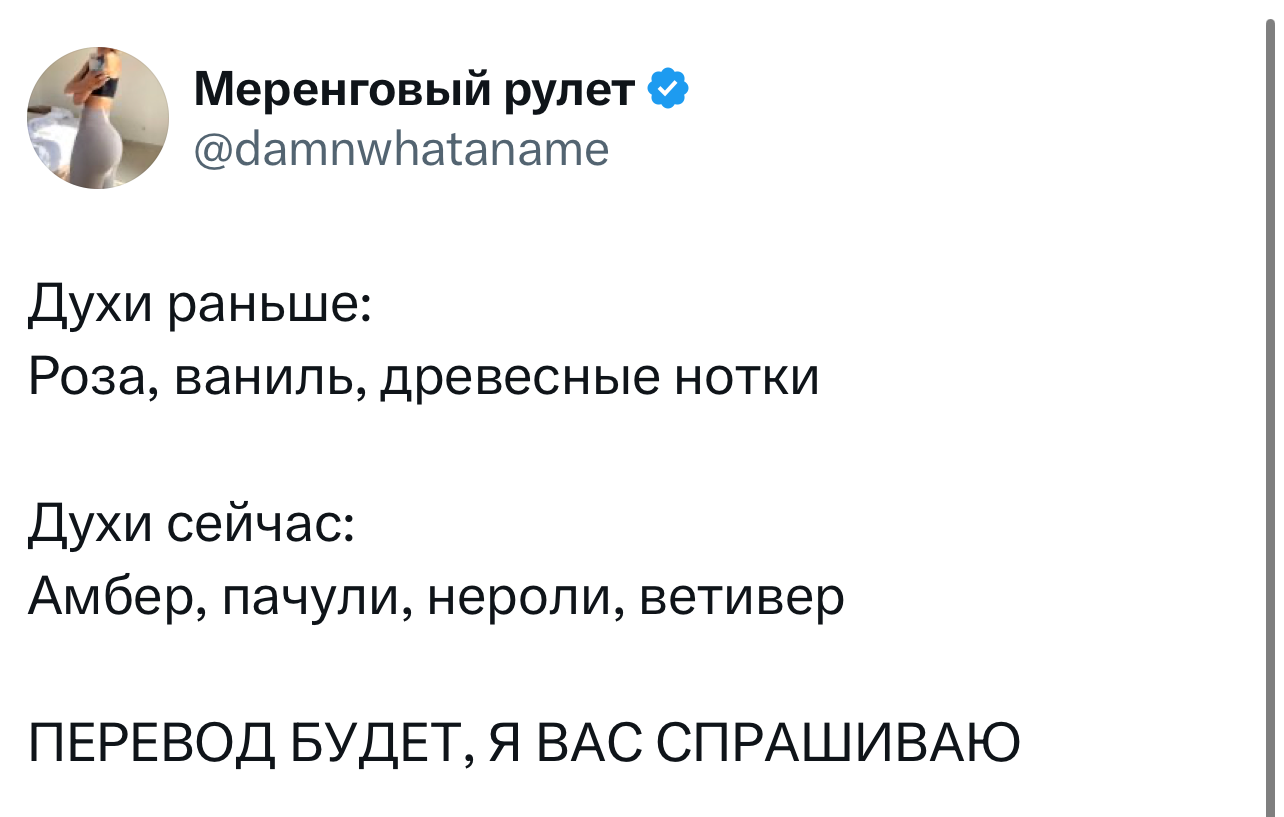Click the blue verified badge
The width and height of the screenshot is (1284, 817).
point(668,90)
